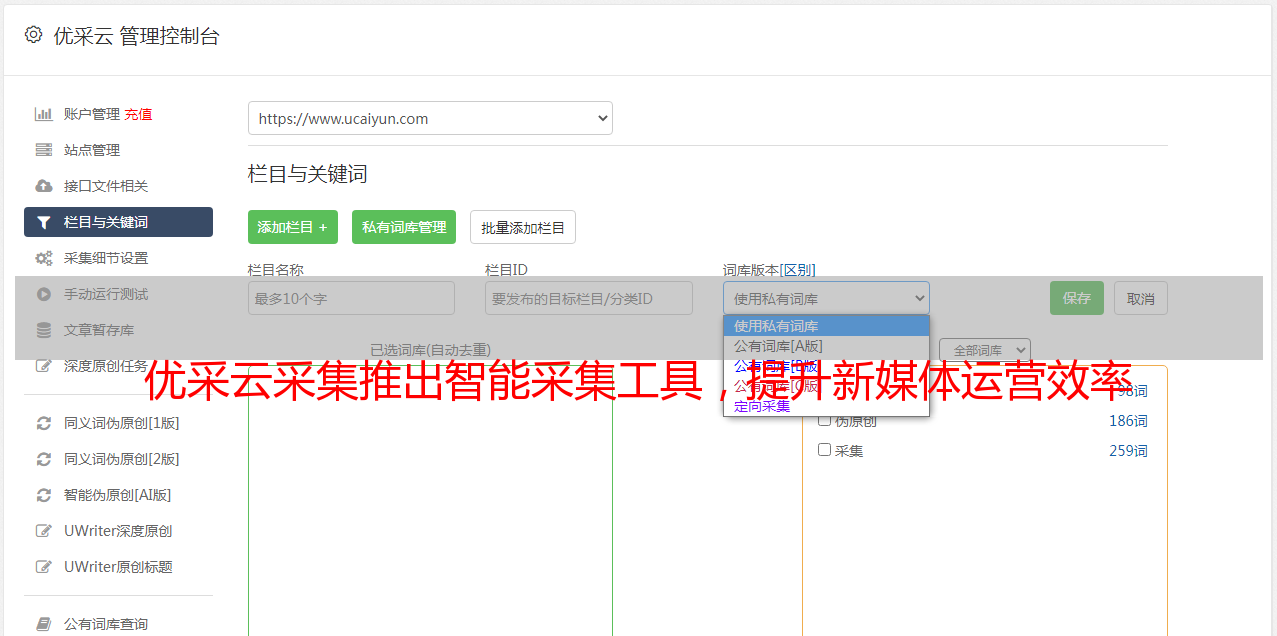Click the edit icon for UWriter深度原创
Image resolution: width=1277 pixels, height=636 pixels.
(x=44, y=531)
